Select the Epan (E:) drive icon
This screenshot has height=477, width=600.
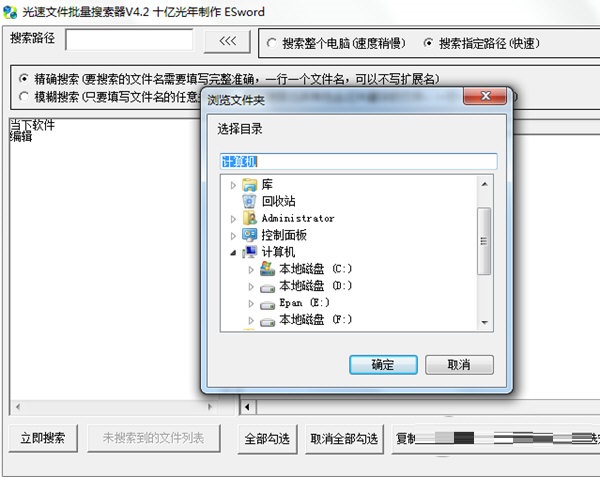(x=267, y=305)
